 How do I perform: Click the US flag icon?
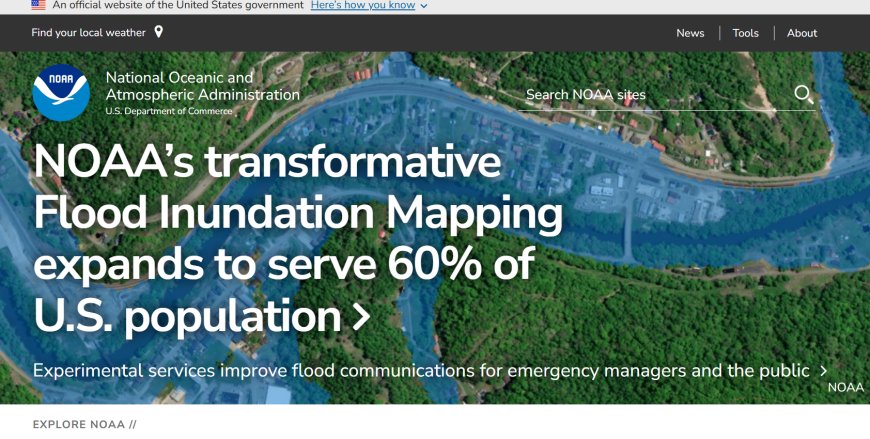38,5
